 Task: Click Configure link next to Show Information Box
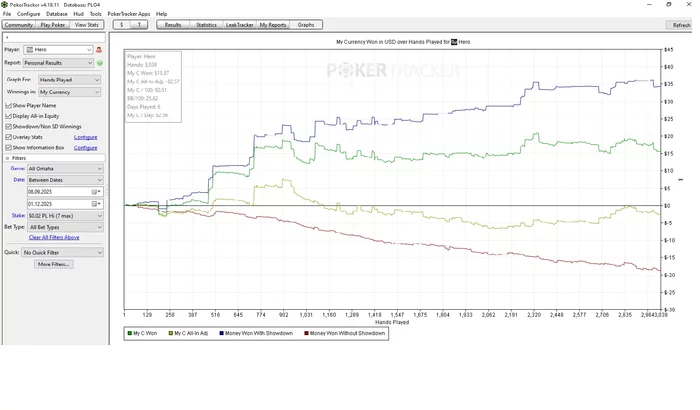coord(85,148)
